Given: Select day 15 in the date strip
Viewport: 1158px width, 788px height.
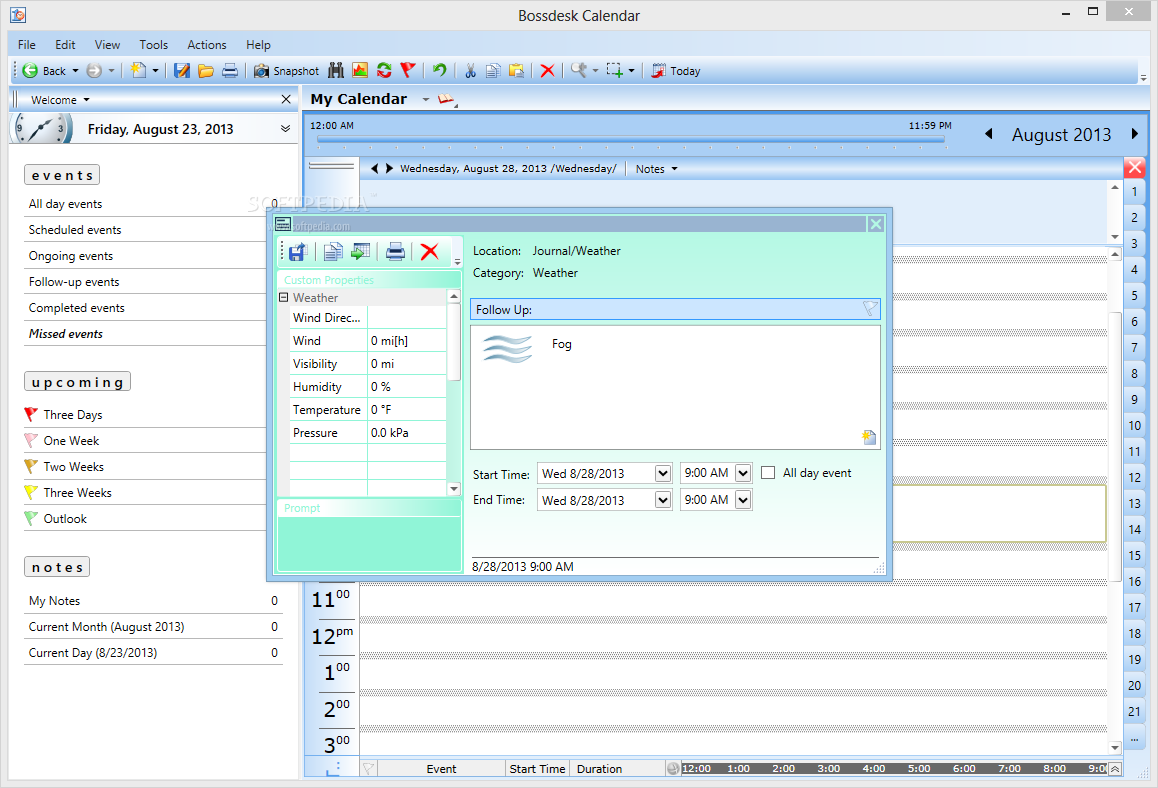Looking at the screenshot, I should tap(1134, 555).
